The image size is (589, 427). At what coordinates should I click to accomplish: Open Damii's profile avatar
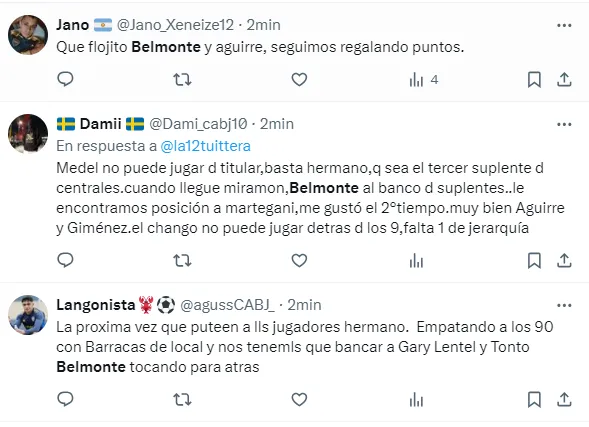pos(28,134)
